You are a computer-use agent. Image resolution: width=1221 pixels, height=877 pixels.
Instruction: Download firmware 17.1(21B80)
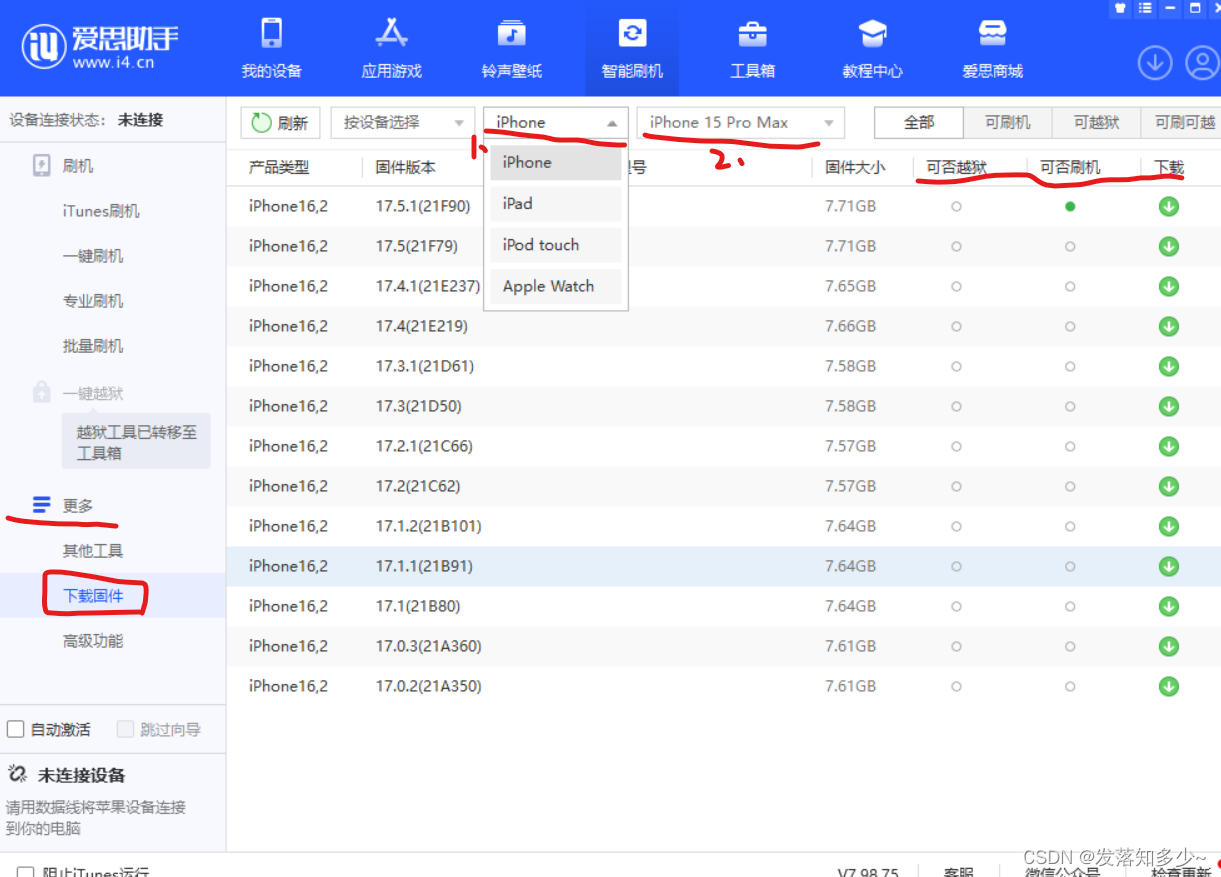coord(1168,606)
